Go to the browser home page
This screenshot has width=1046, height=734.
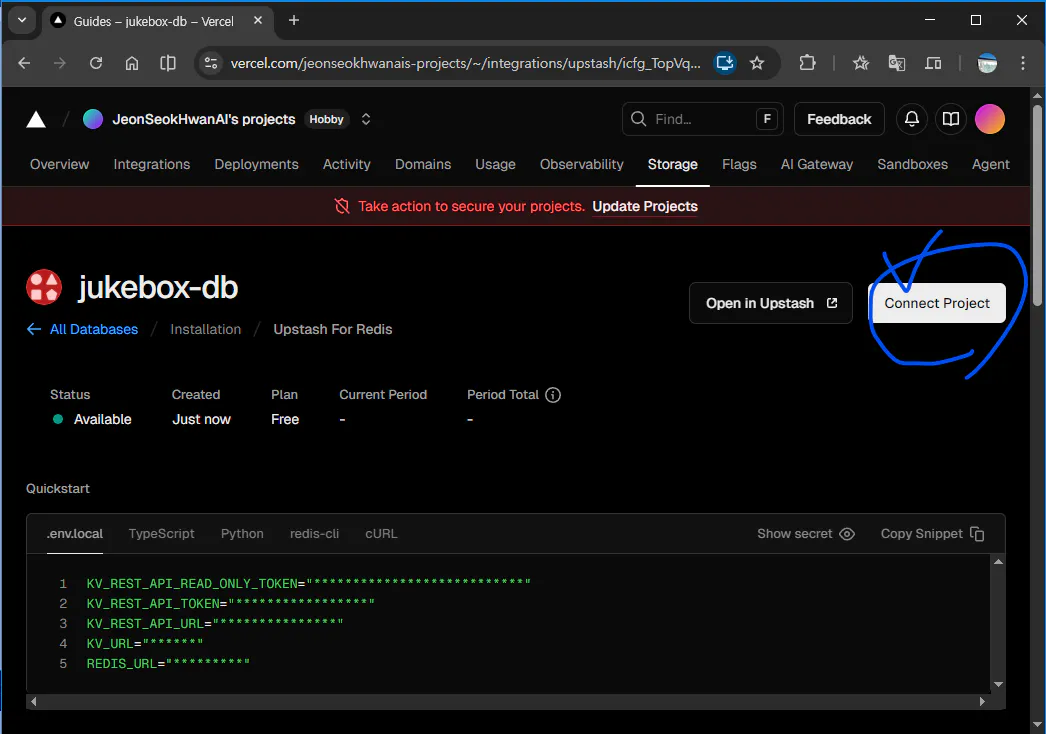tap(132, 63)
